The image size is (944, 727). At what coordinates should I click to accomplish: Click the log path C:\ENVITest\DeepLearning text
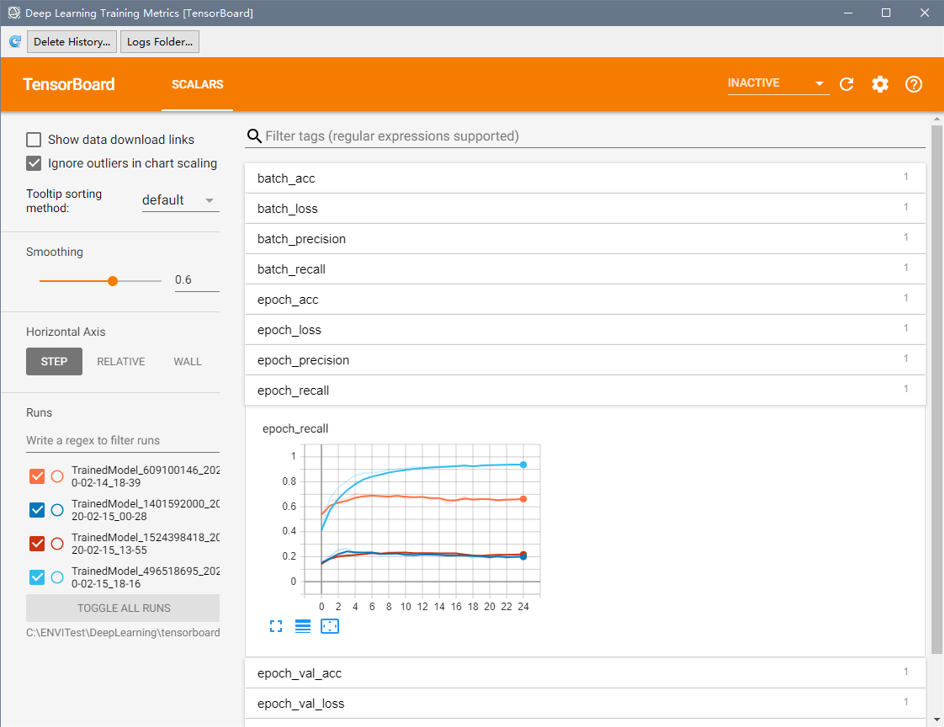click(x=123, y=633)
